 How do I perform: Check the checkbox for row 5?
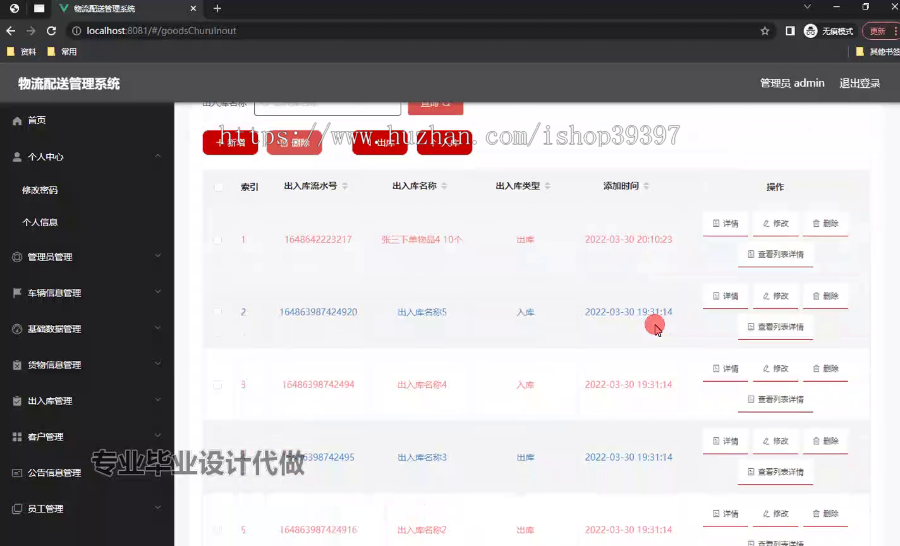[x=218, y=530]
